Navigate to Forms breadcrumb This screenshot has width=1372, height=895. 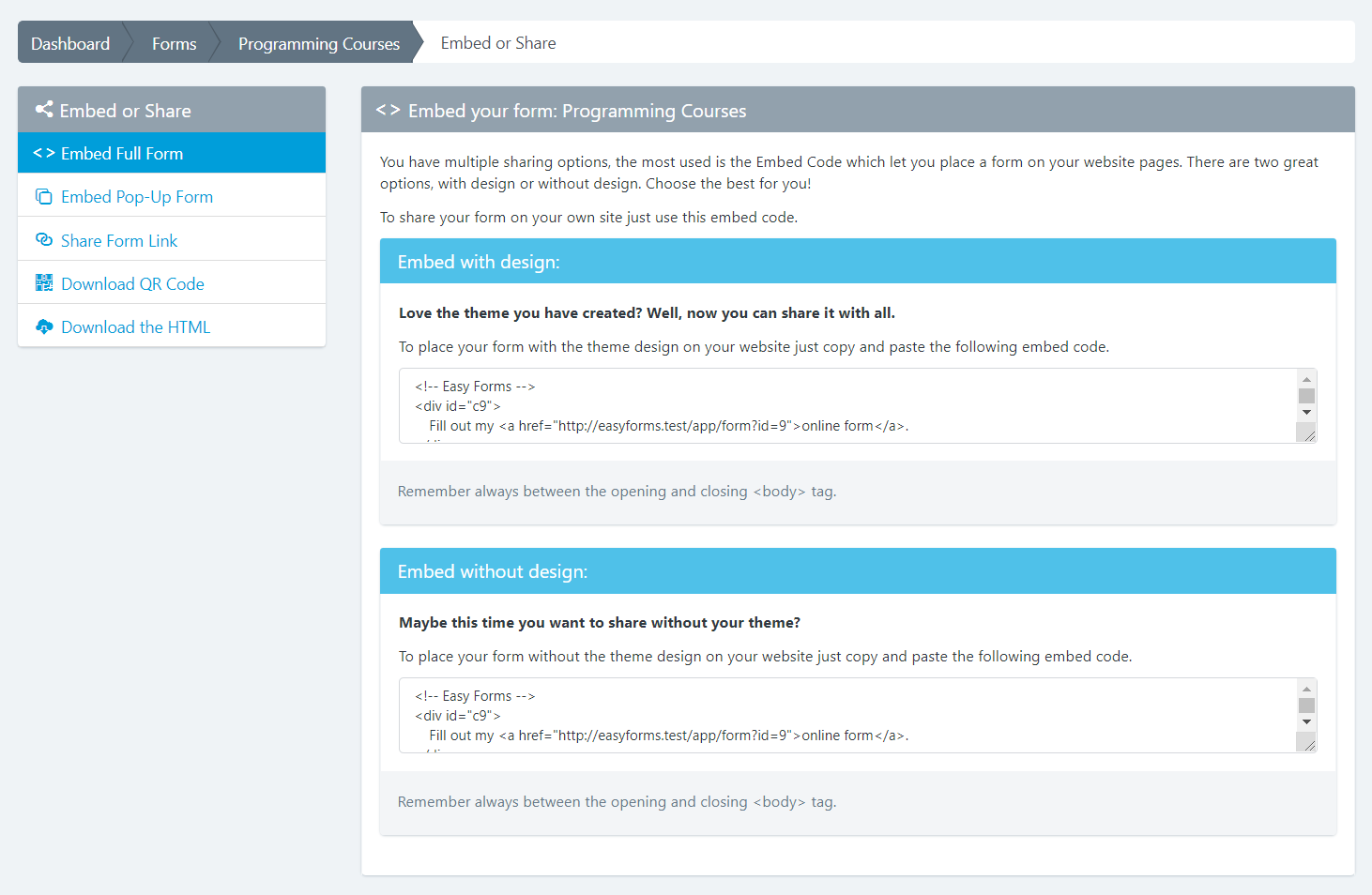pyautogui.click(x=174, y=43)
